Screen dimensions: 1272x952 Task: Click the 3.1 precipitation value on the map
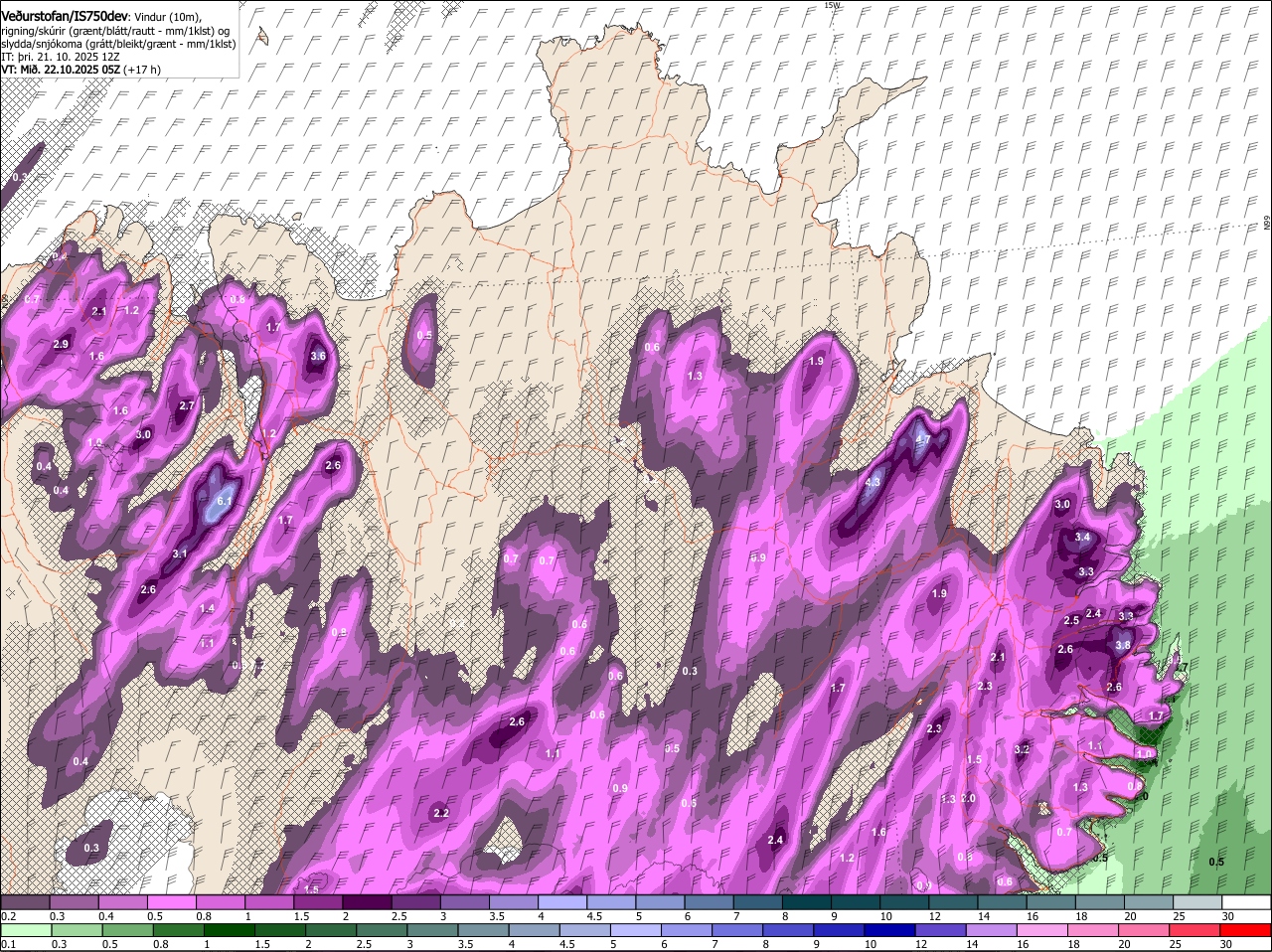180,554
